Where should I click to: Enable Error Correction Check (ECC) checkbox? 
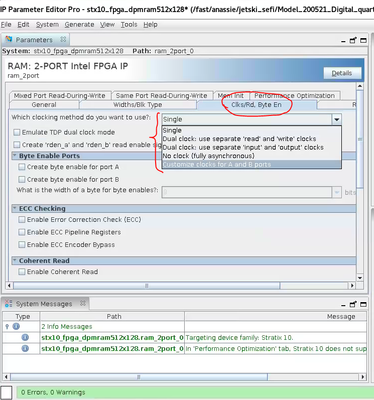22,220
